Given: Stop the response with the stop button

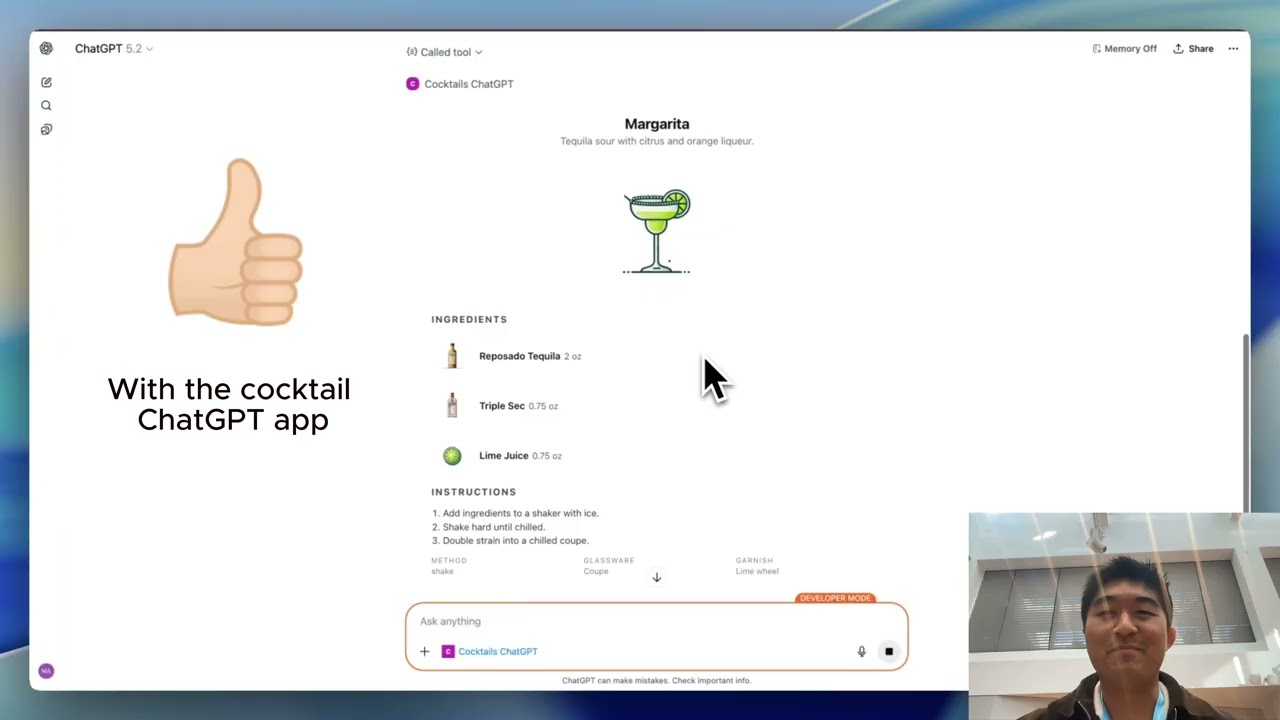Looking at the screenshot, I should (x=889, y=652).
